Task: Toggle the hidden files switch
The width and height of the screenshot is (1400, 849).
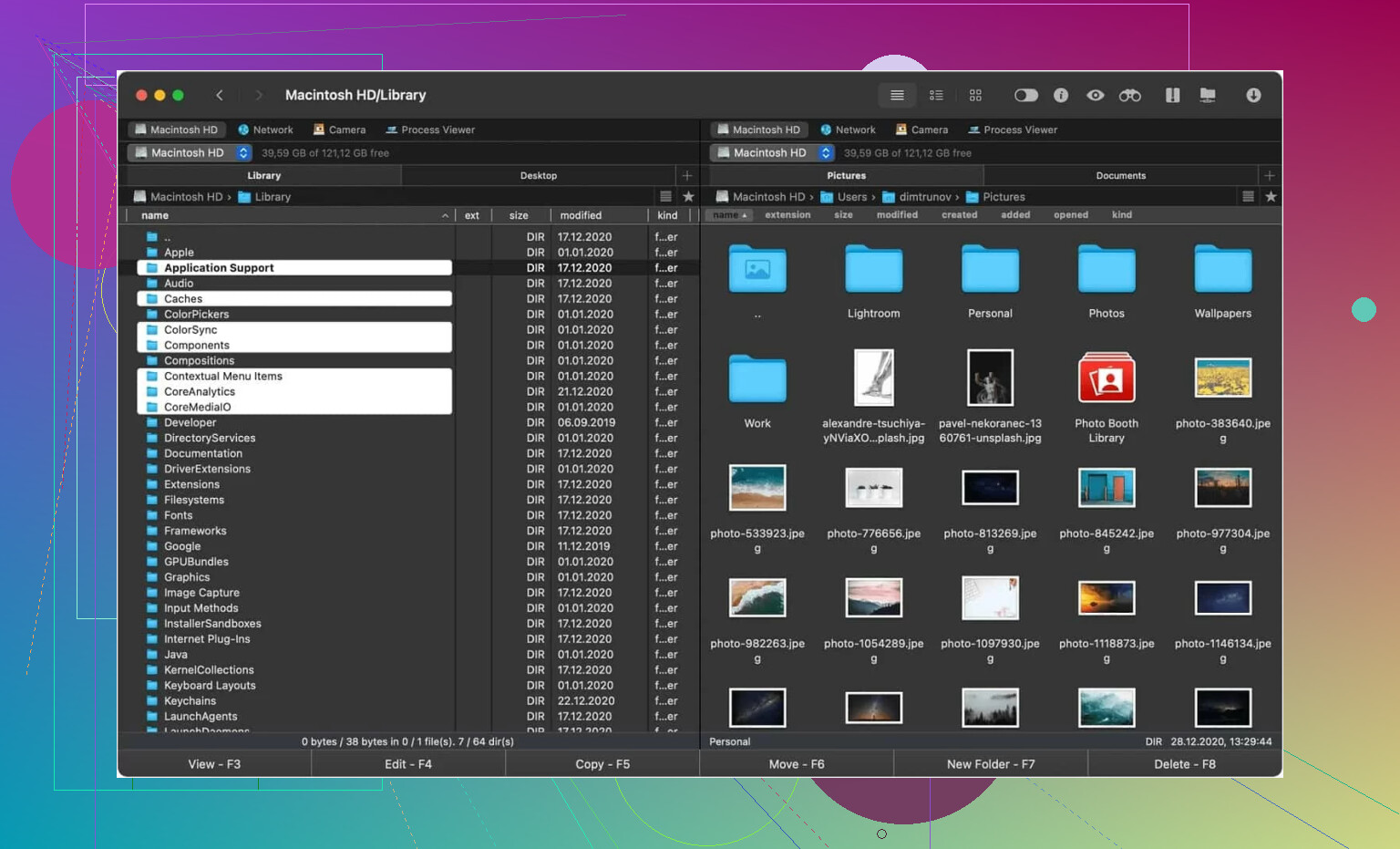Action: (x=1025, y=96)
